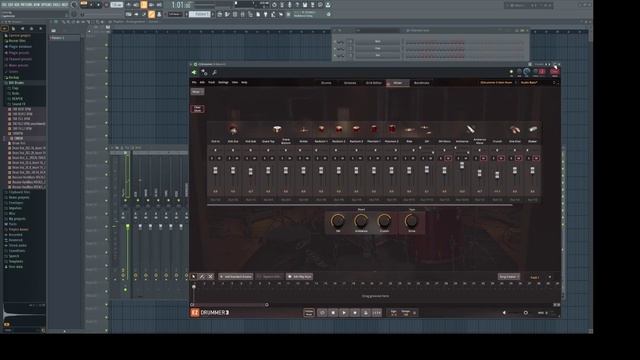640x360 pixels.
Task: Mute the Kick Out mixer channel
Action: pyautogui.click(x=237, y=158)
